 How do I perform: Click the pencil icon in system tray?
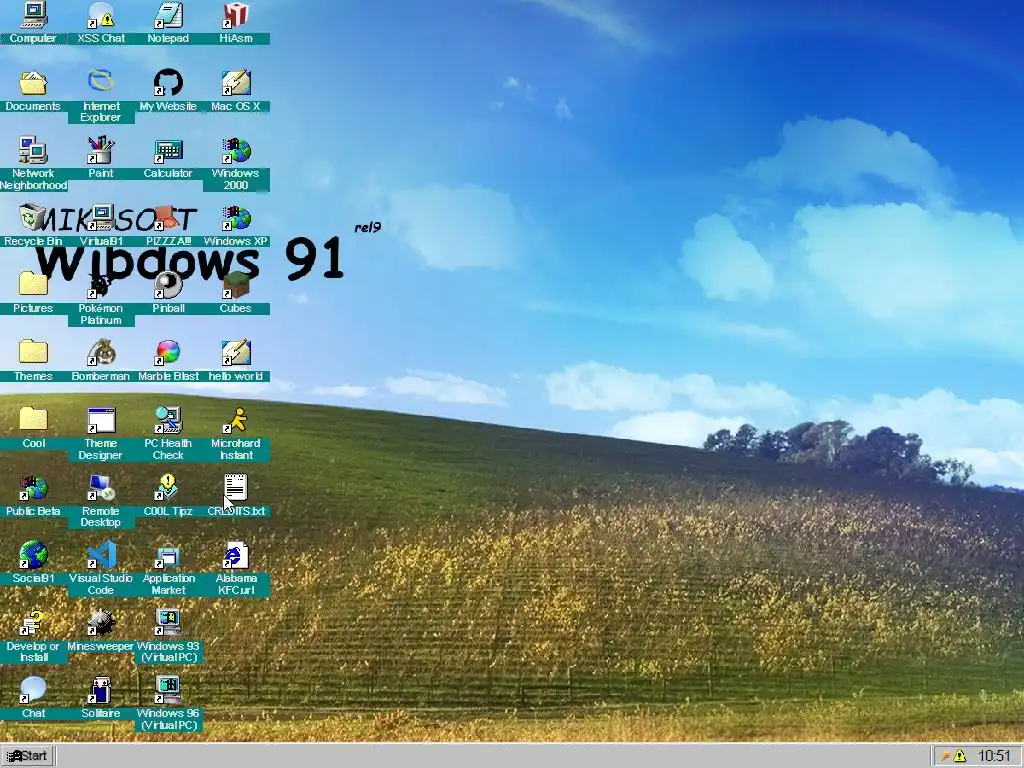(944, 756)
